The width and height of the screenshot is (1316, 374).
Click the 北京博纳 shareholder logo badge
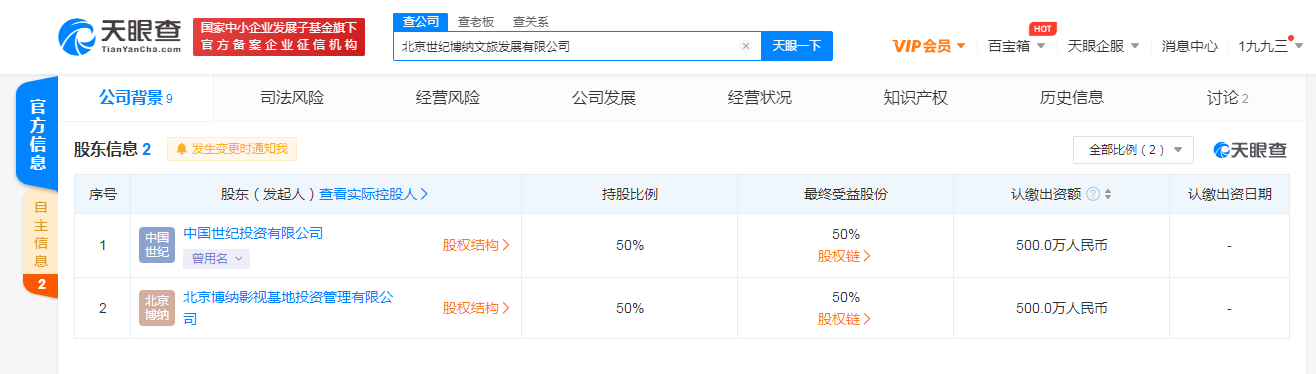[157, 308]
